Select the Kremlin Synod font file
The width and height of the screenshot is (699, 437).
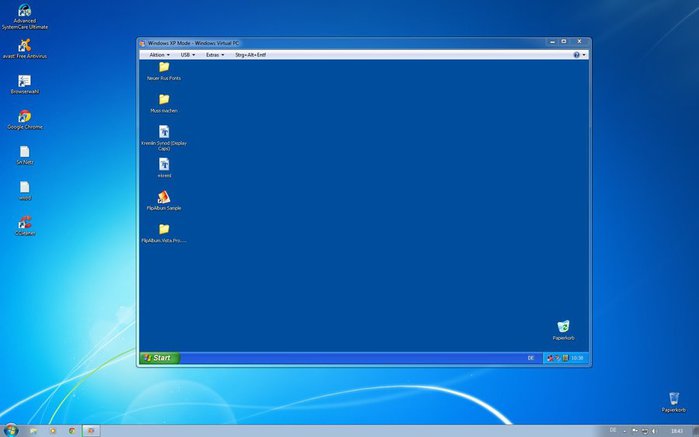tap(164, 137)
